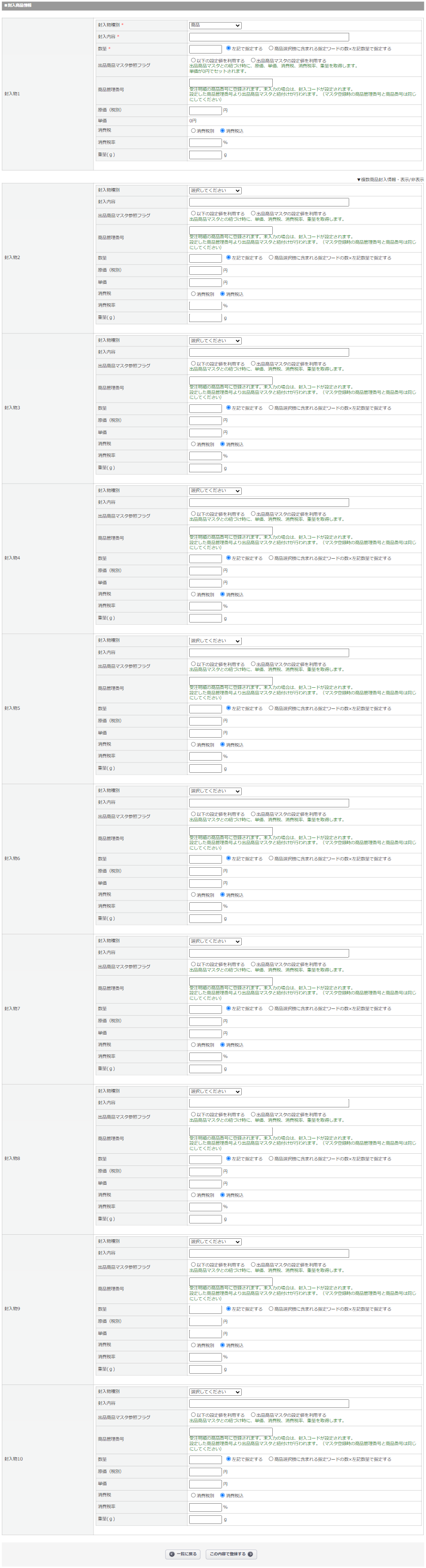Image resolution: width=426 pixels, height=1568 pixels.
Task: Click the 封入内容 text field for 封入物1
Action: 269,37
